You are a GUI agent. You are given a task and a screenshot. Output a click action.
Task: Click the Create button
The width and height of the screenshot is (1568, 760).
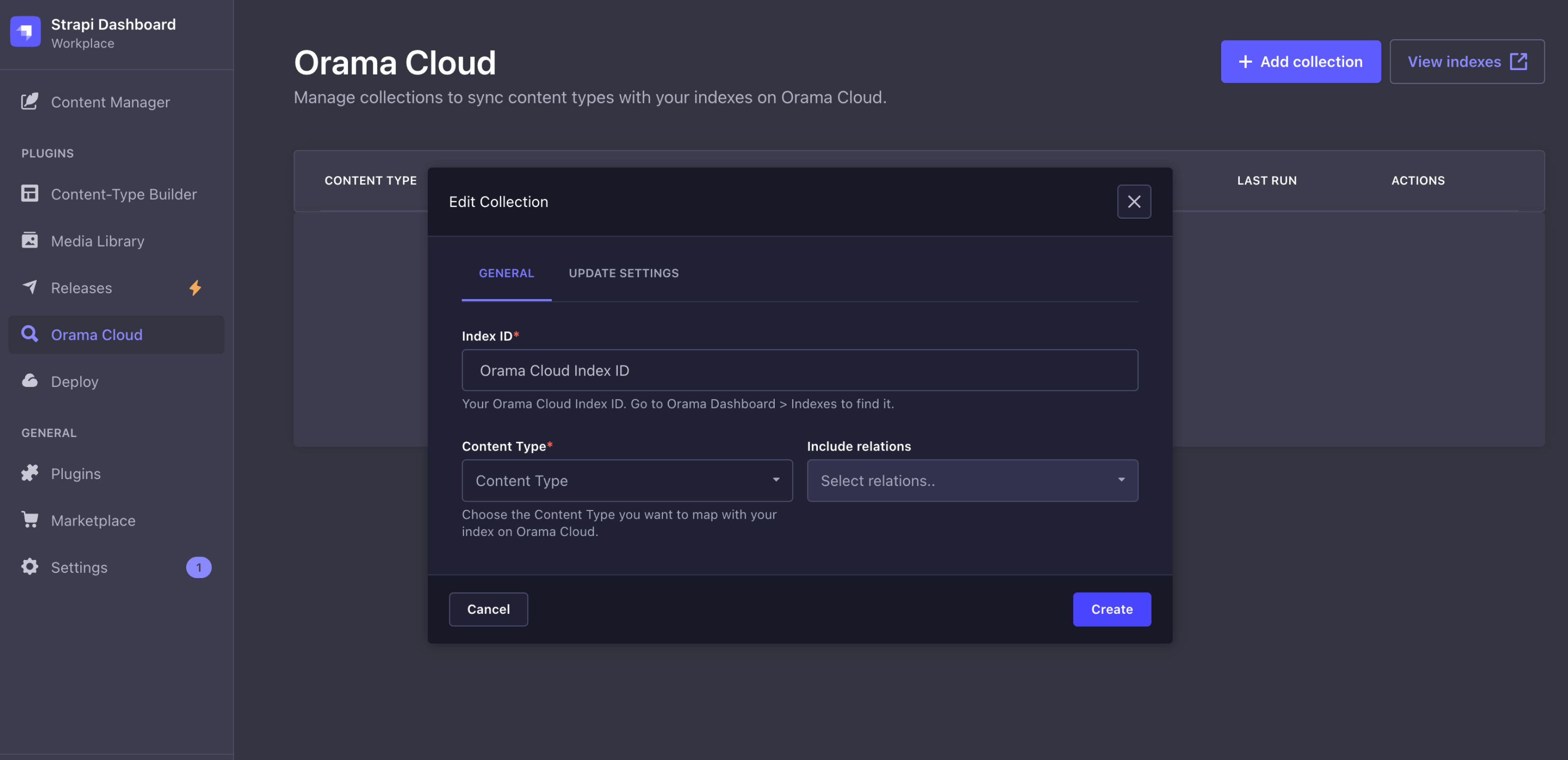[1111, 609]
